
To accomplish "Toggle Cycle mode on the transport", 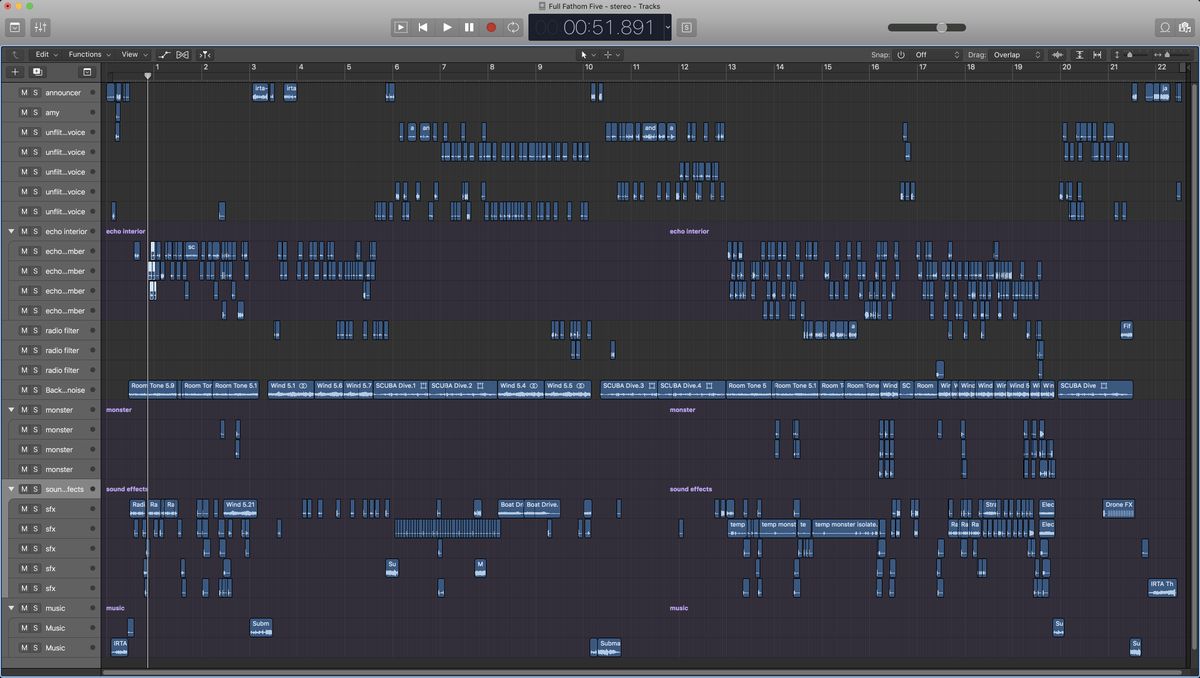I will pyautogui.click(x=513, y=27).
